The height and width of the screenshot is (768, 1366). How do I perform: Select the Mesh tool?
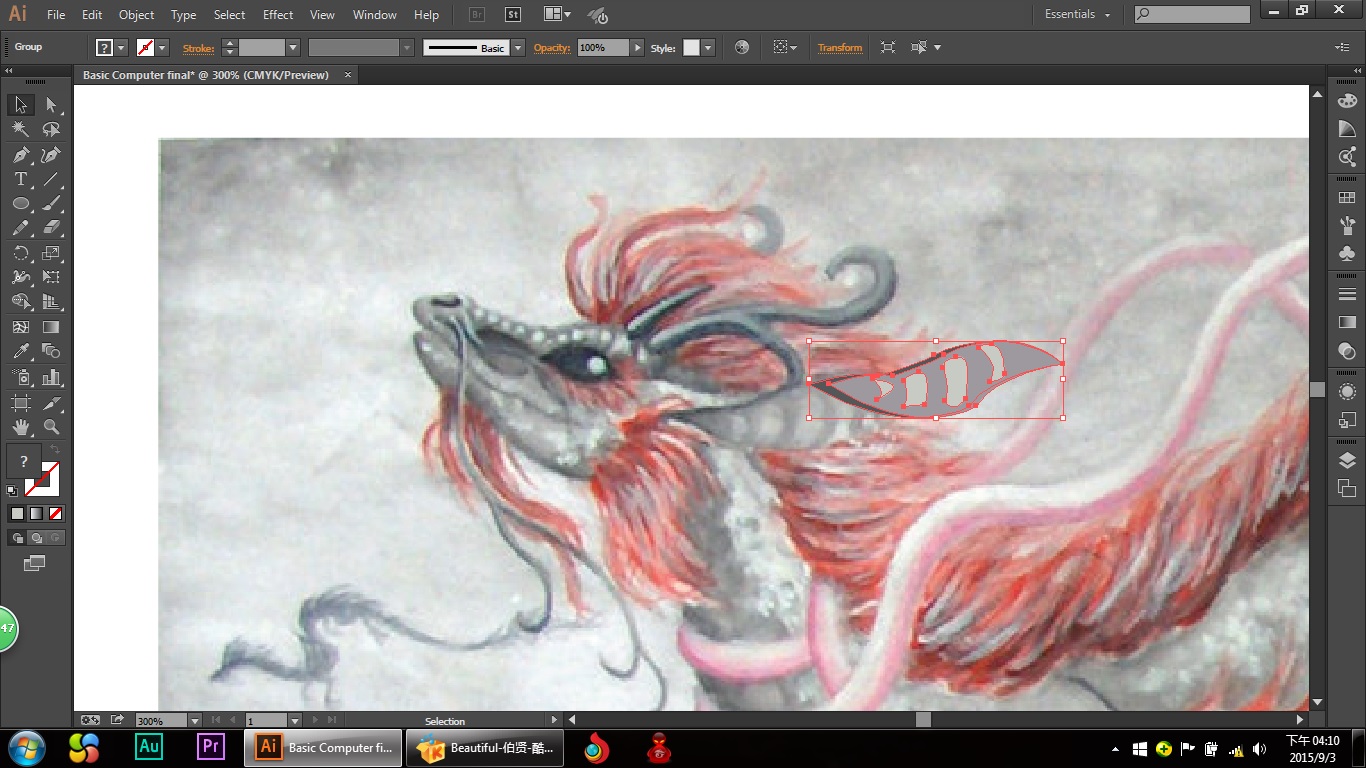pos(21,327)
